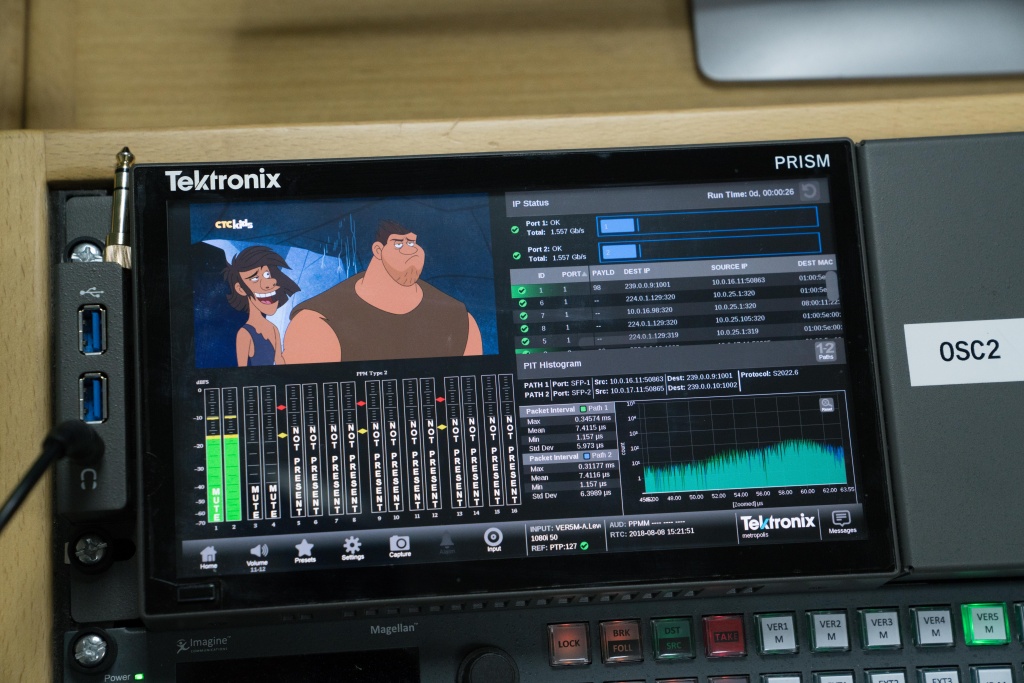
Task: Tap the cartoon video picture display
Action: pyautogui.click(x=342, y=281)
